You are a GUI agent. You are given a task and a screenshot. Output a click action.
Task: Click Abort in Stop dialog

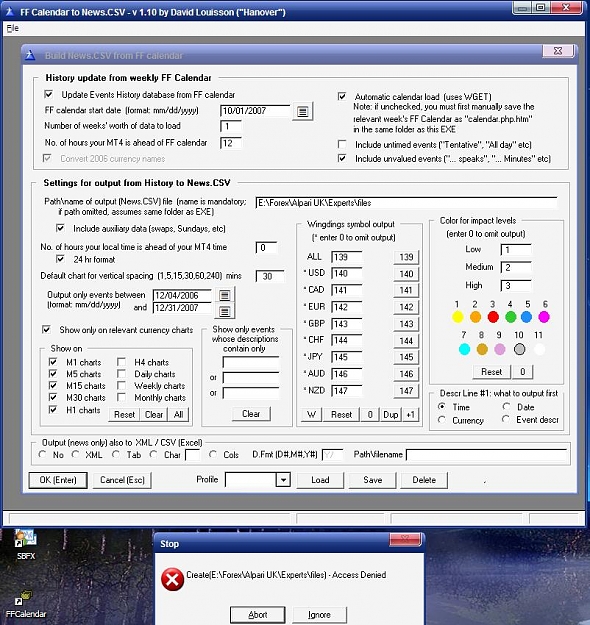tap(258, 615)
